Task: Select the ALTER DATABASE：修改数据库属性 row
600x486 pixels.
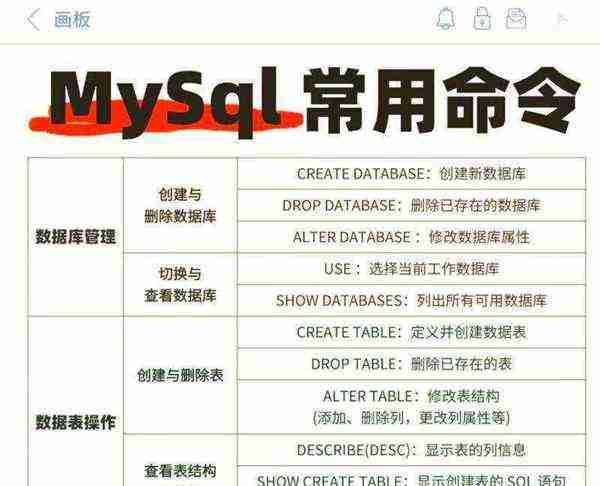Action: coord(411,237)
